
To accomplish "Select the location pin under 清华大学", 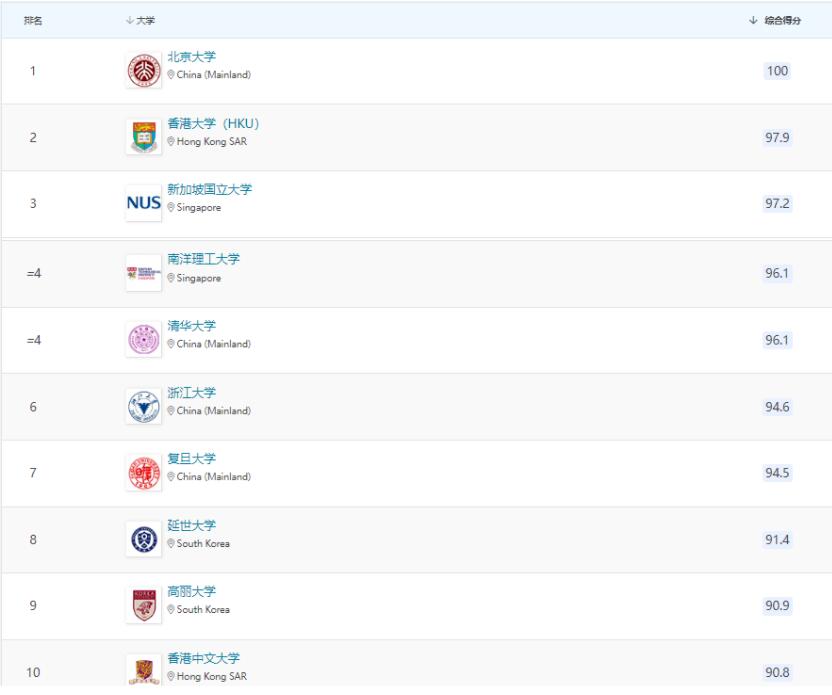I will (171, 344).
